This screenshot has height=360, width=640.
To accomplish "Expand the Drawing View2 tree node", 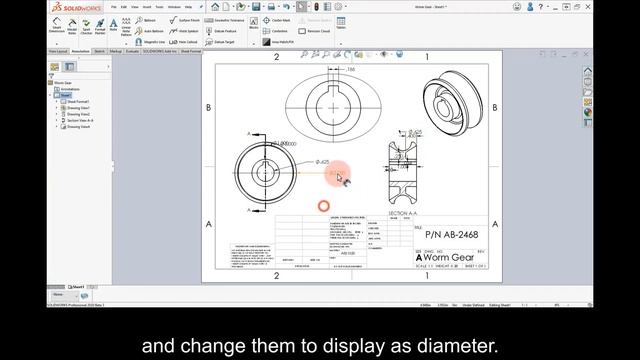I will 57,114.
